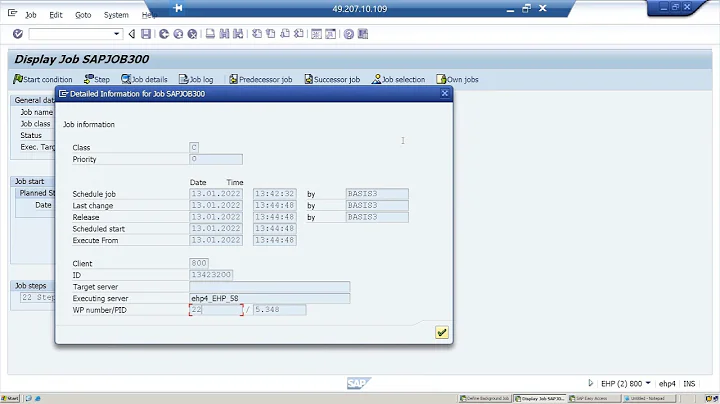Click the WP number field showing 22
The height and width of the screenshot is (404, 720).
(216, 310)
